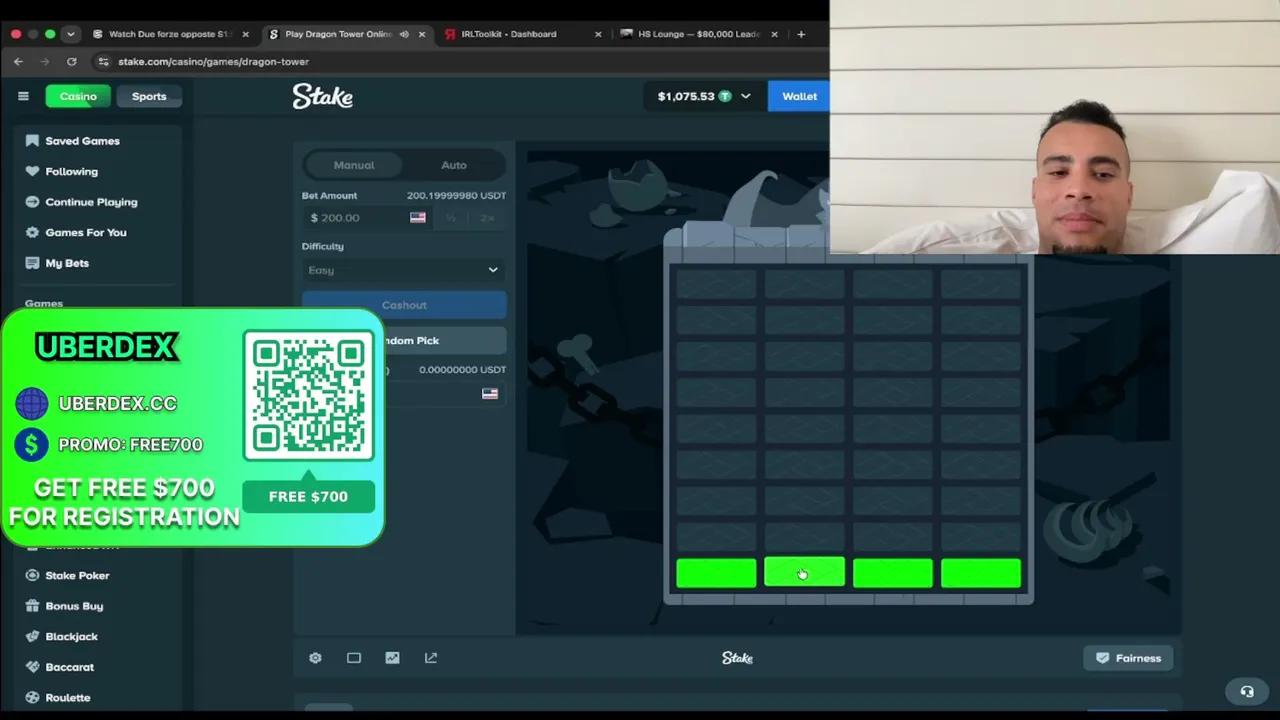Click the browser forward arrow

point(44,61)
